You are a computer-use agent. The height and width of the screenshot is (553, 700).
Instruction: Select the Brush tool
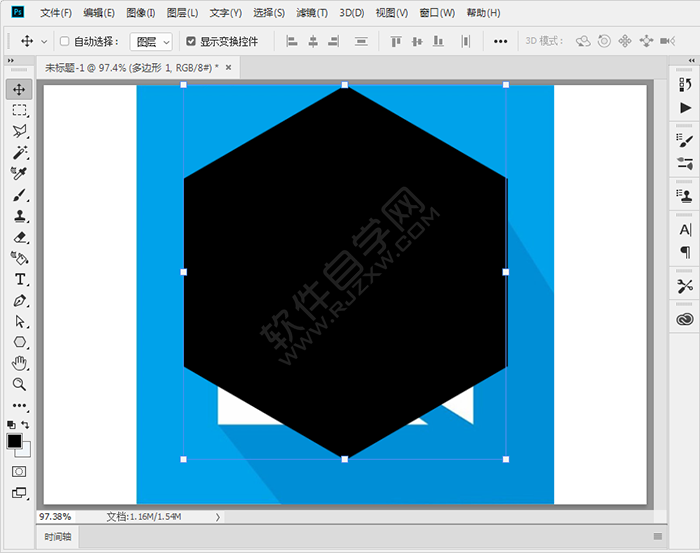point(19,195)
